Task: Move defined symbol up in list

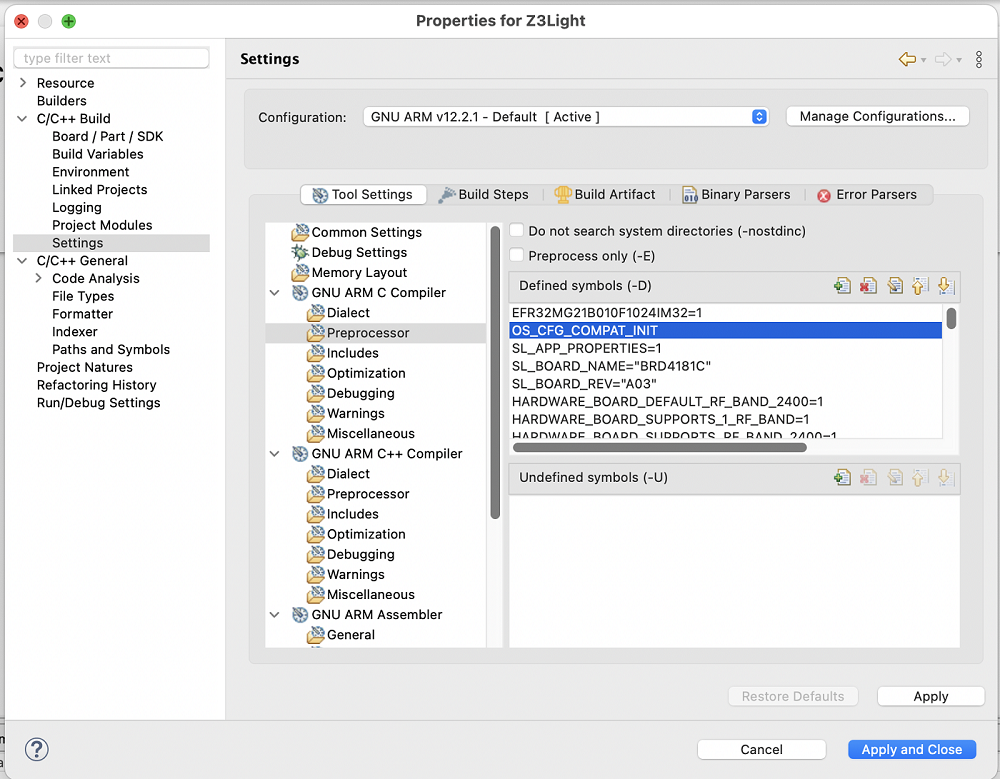Action: point(920,286)
